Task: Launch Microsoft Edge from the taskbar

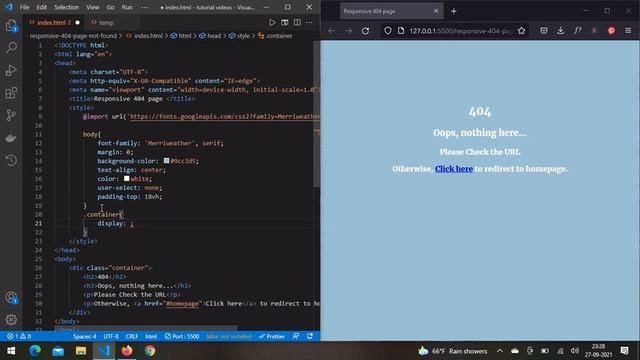Action: (35, 351)
